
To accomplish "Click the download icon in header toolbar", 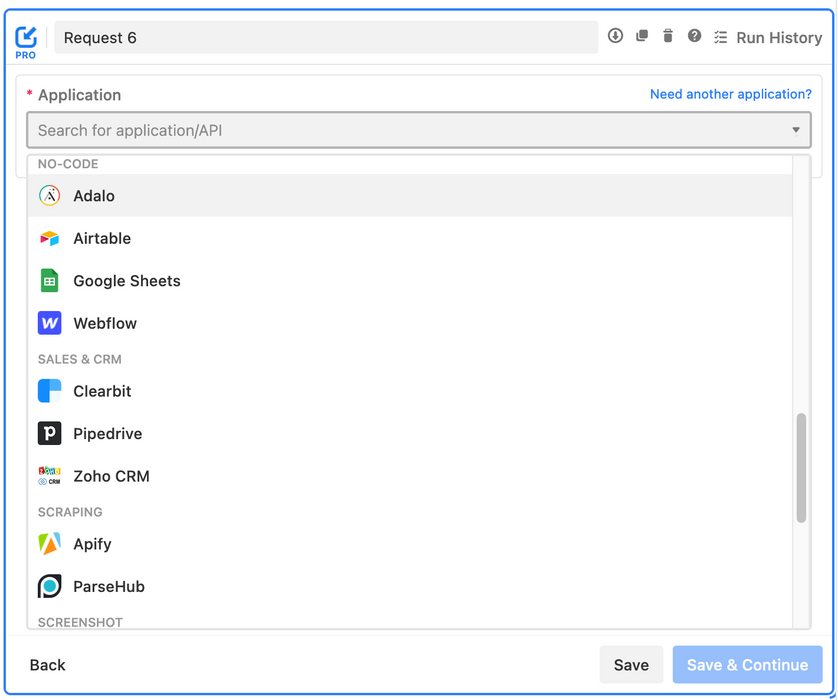I will 615,36.
